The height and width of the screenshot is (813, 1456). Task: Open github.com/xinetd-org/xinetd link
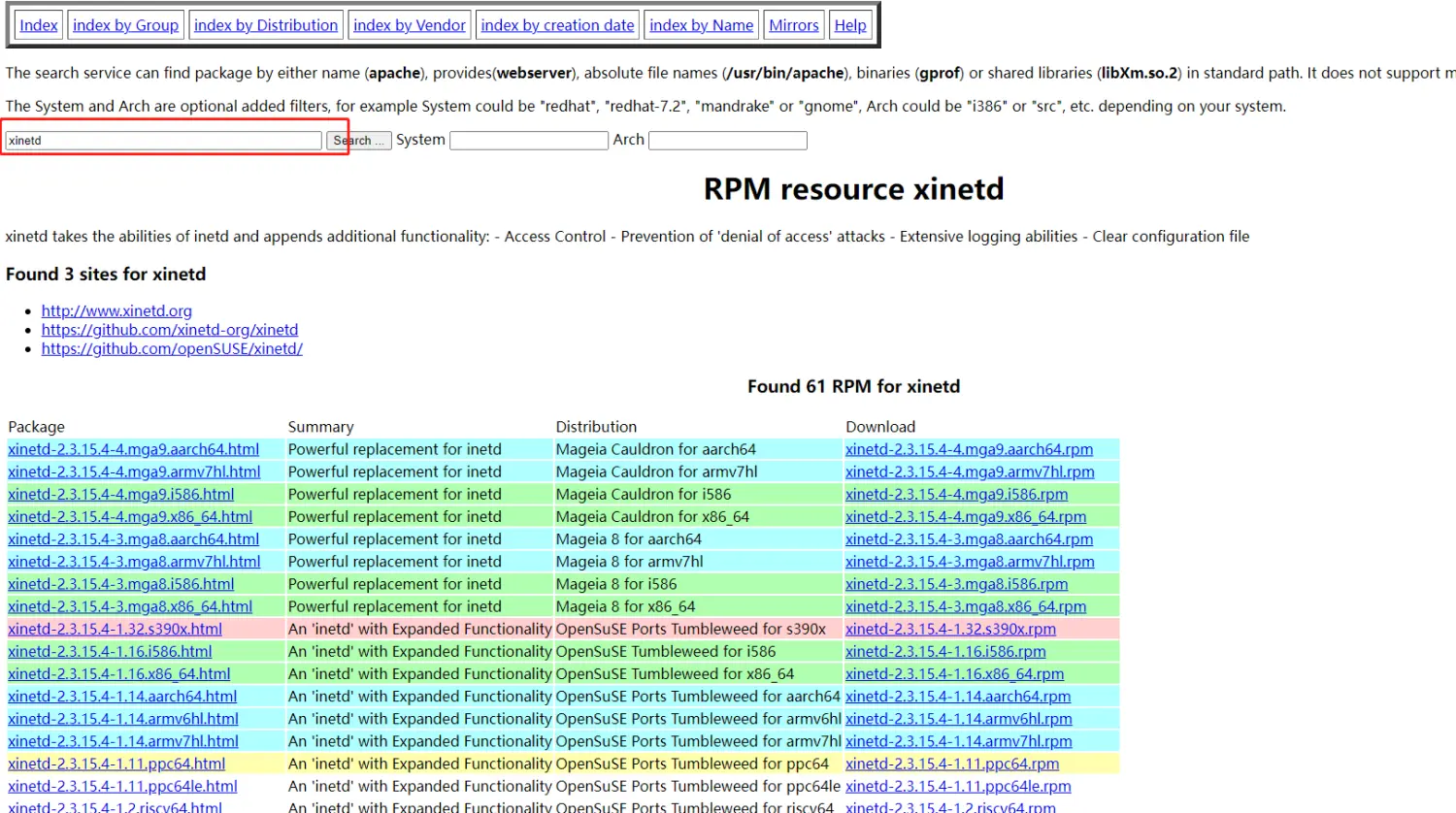(x=170, y=330)
